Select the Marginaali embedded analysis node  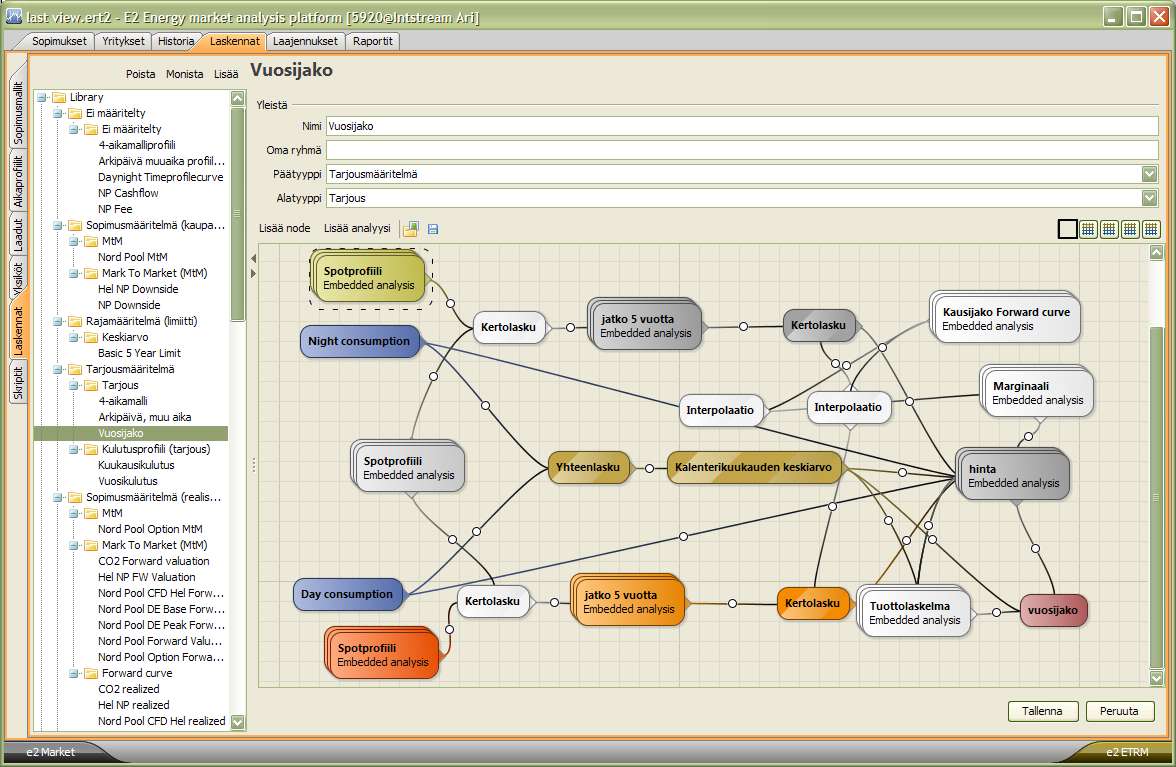tap(1037, 393)
